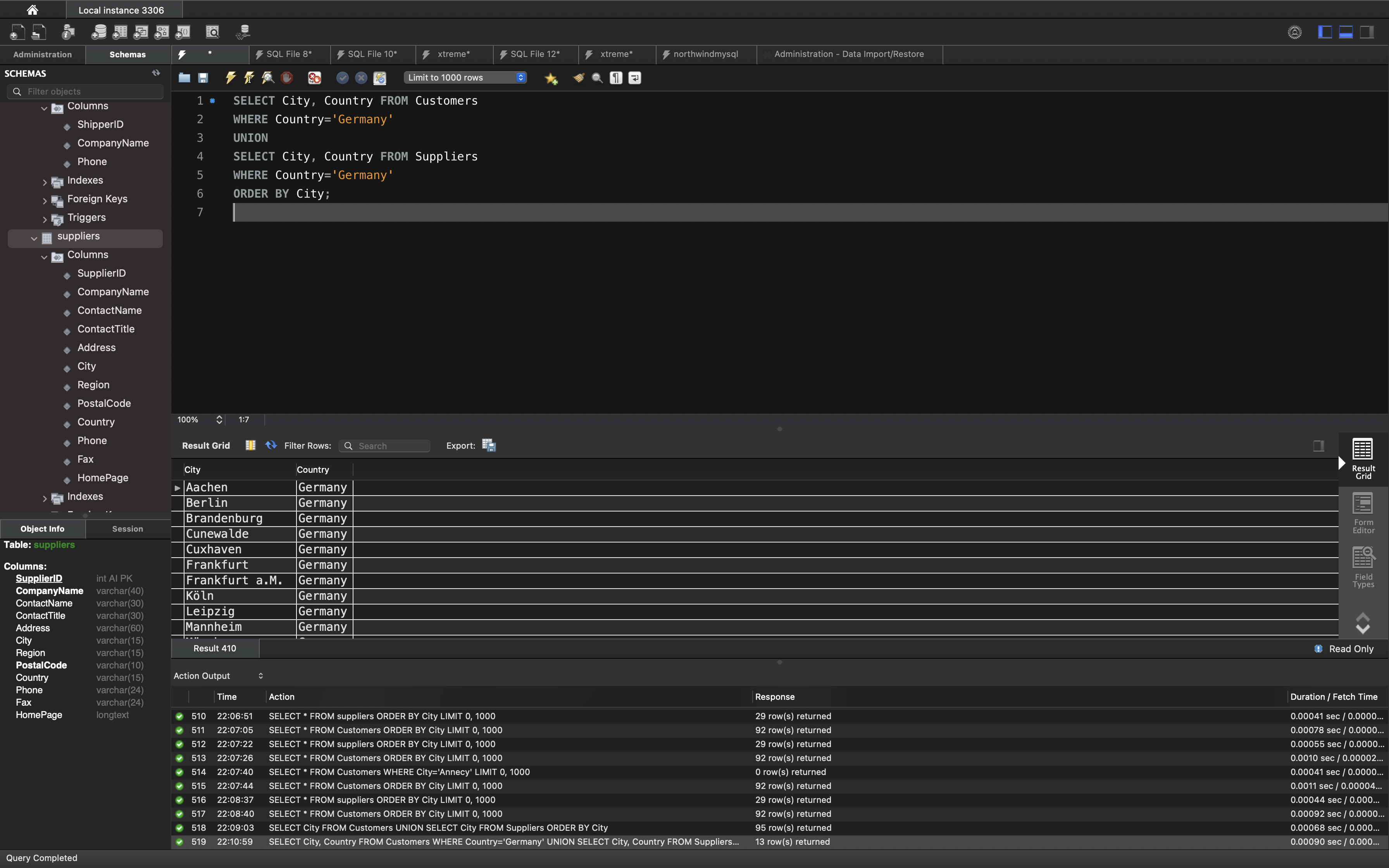Click the Action Output selector

(x=218, y=676)
